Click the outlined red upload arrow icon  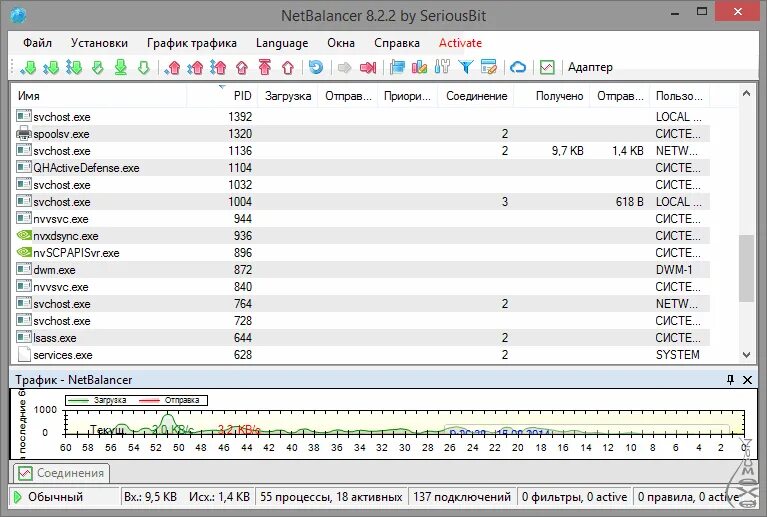coord(288,67)
